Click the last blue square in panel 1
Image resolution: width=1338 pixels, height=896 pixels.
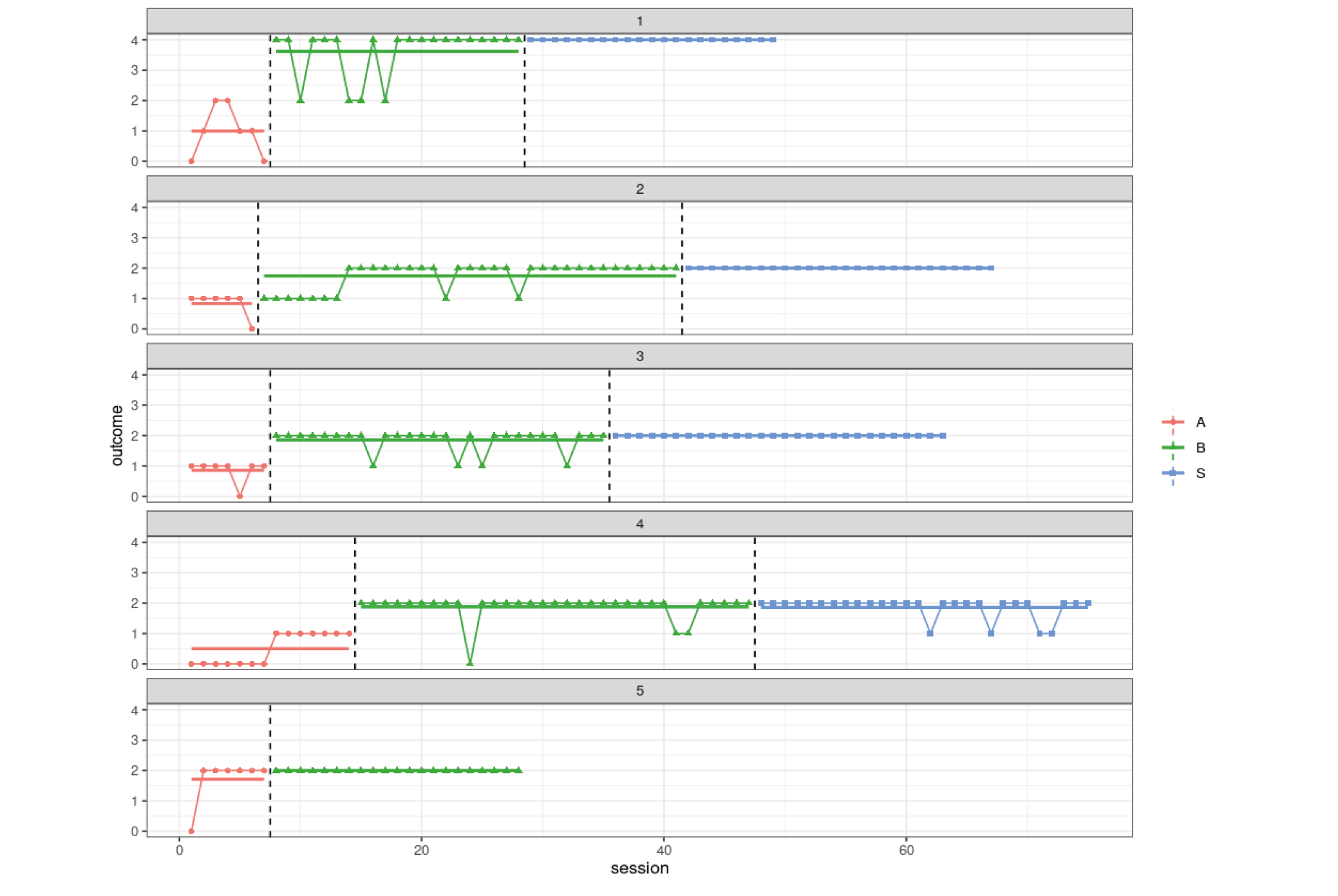pos(773,40)
